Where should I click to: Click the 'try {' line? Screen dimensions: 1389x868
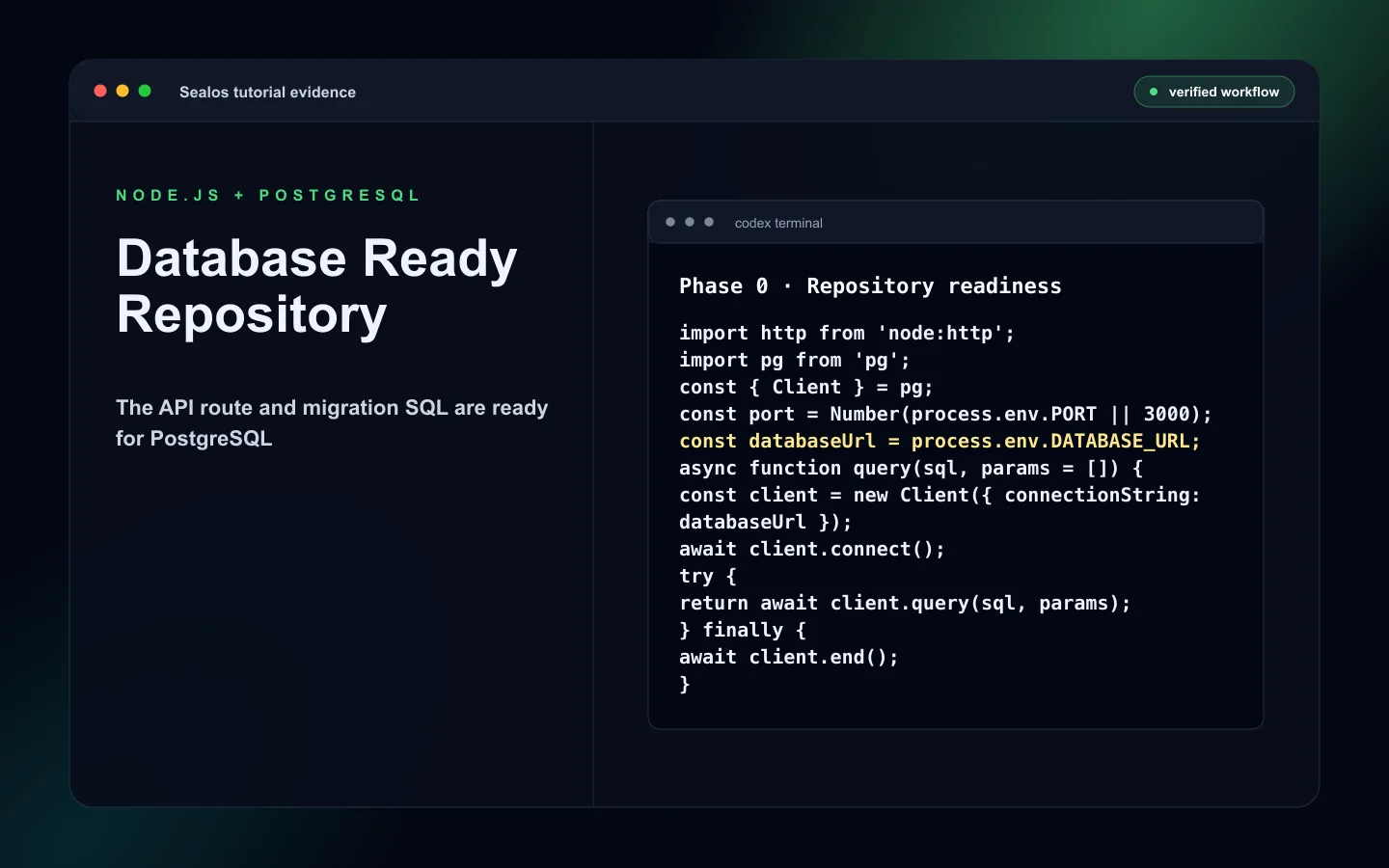tap(708, 576)
